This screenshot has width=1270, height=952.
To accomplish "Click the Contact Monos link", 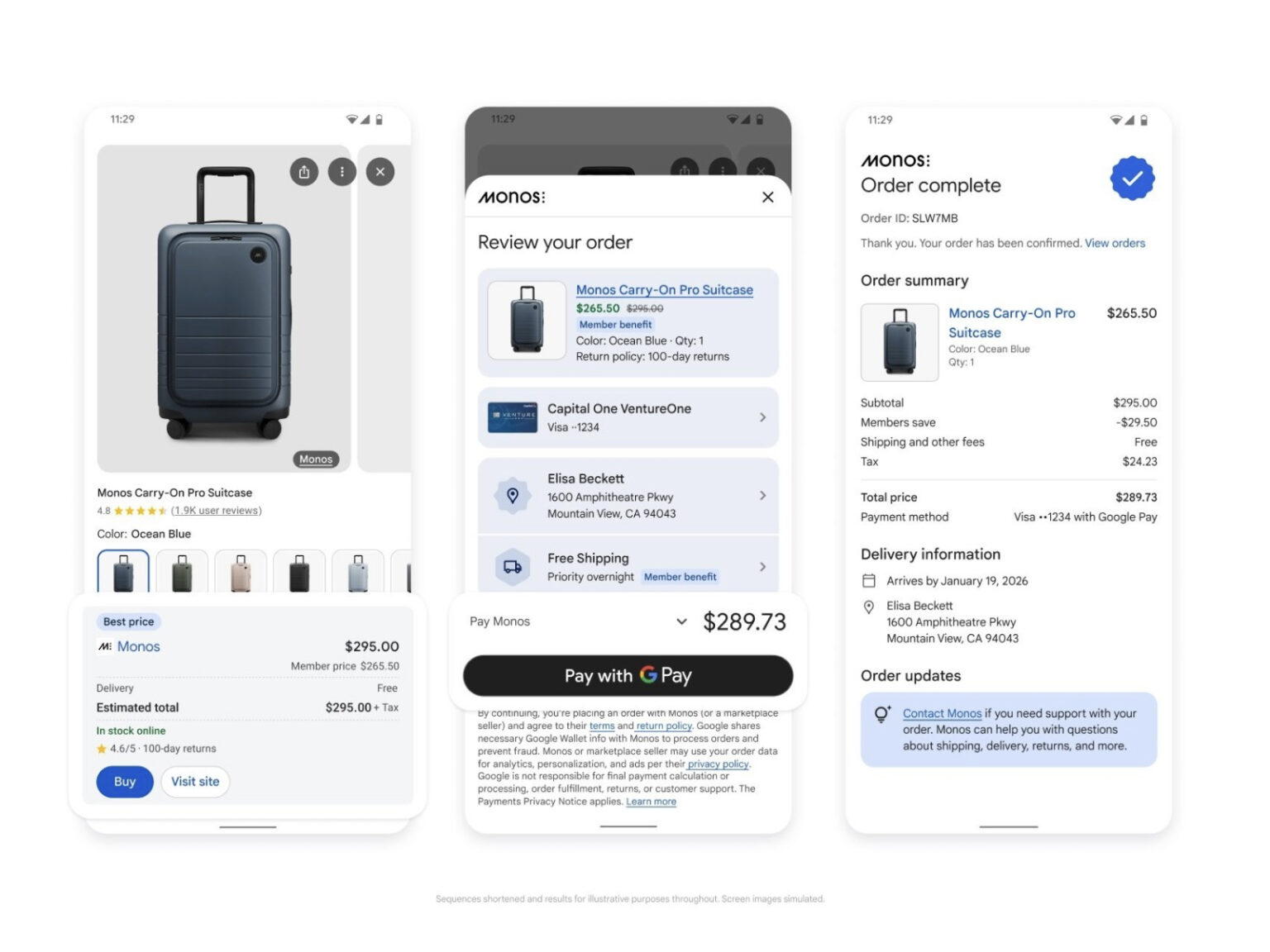I will (x=942, y=713).
